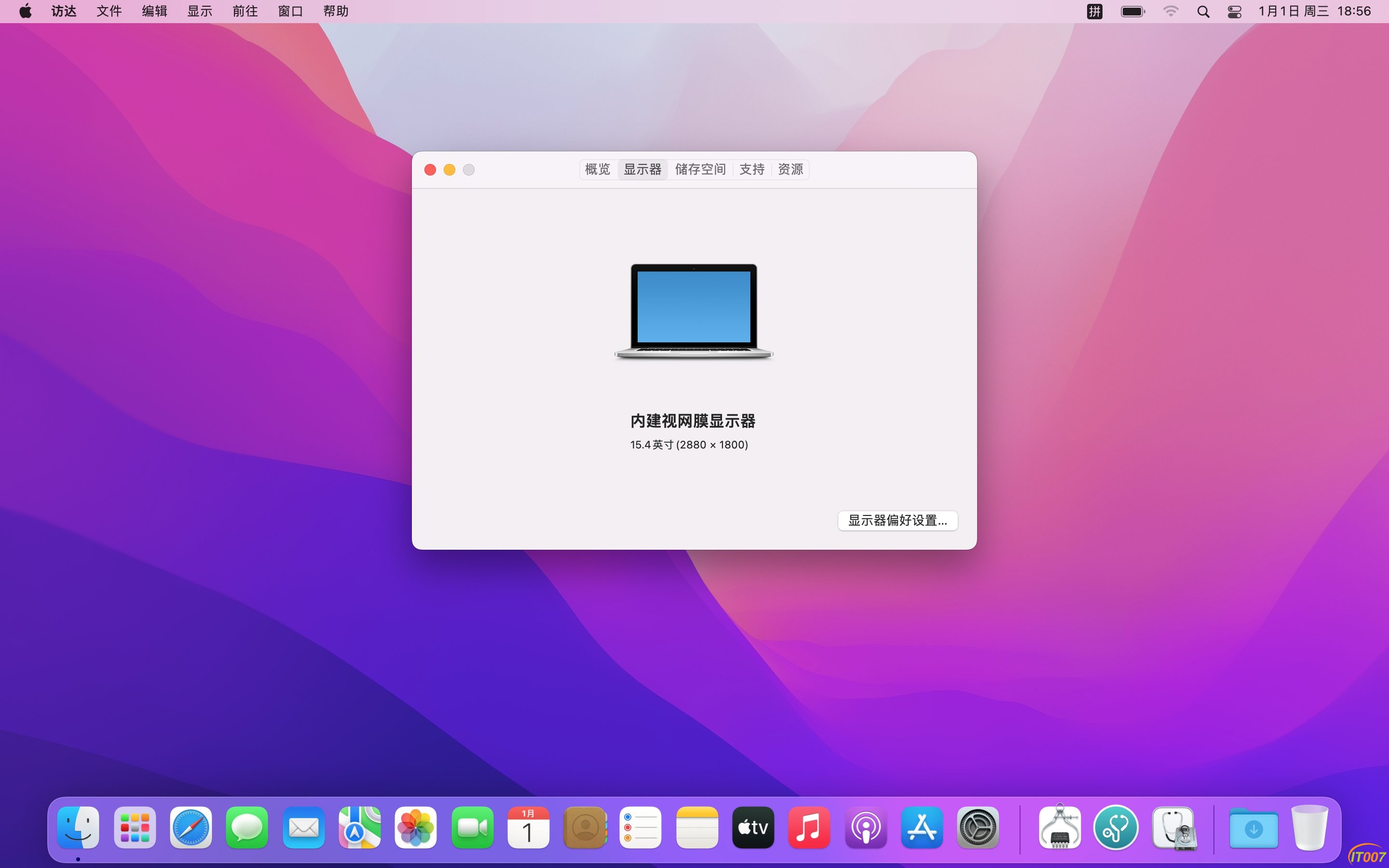The width and height of the screenshot is (1389, 868).
Task: Select the 显示器 tab
Action: click(x=643, y=169)
